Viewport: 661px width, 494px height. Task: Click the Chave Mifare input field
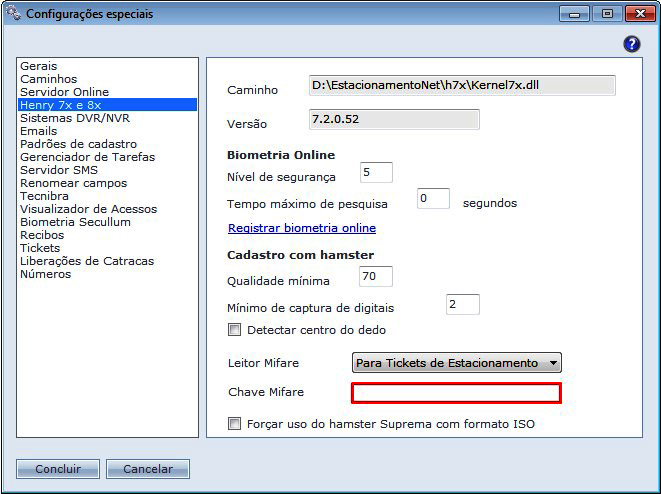point(455,392)
